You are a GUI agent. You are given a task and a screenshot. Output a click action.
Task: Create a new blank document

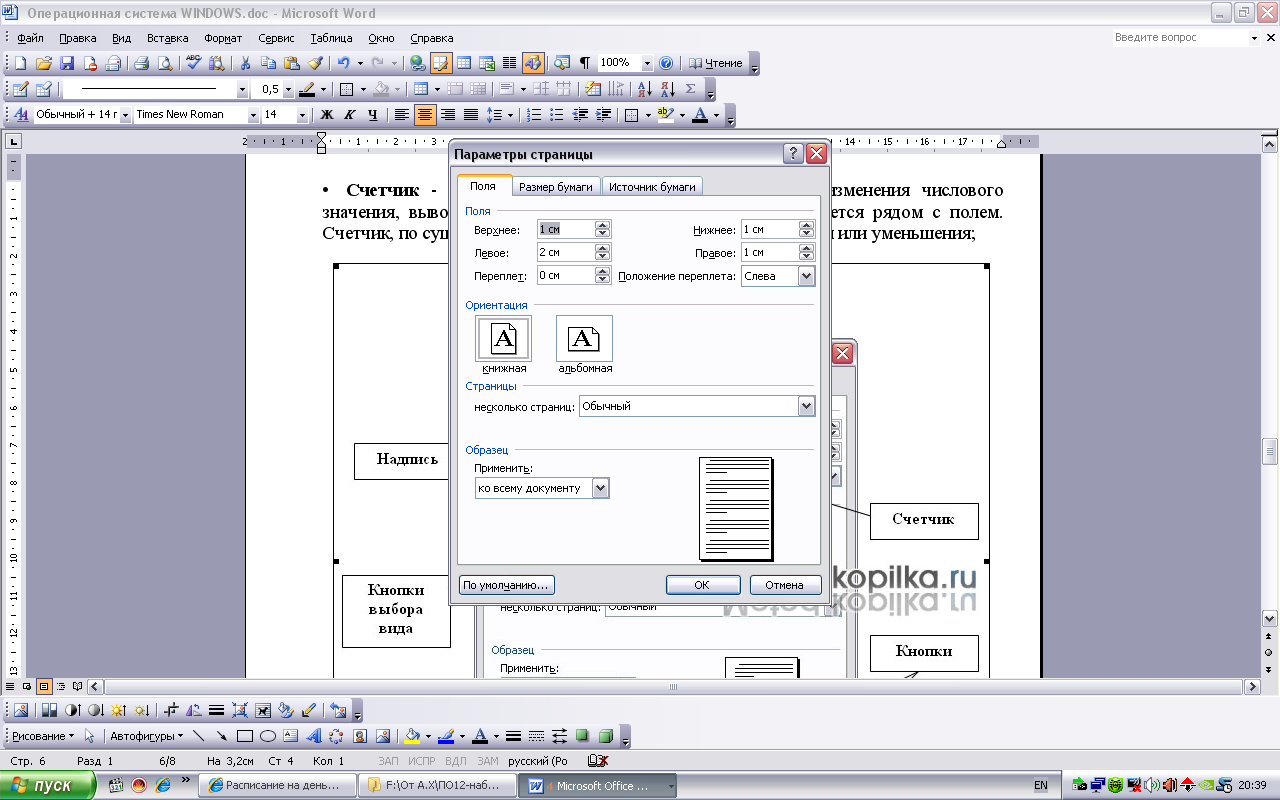click(x=19, y=63)
